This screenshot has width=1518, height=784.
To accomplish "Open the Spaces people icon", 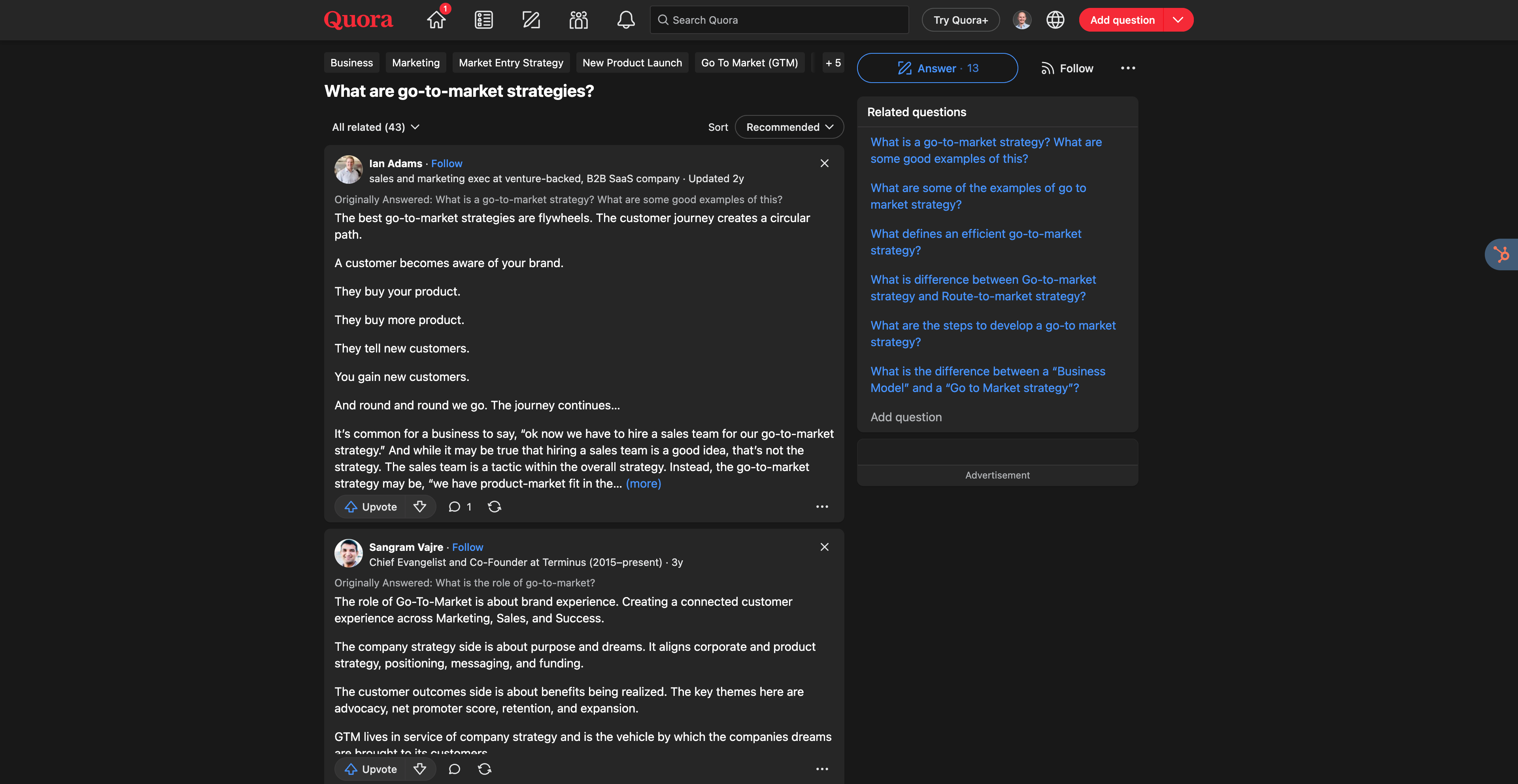I will (x=579, y=20).
